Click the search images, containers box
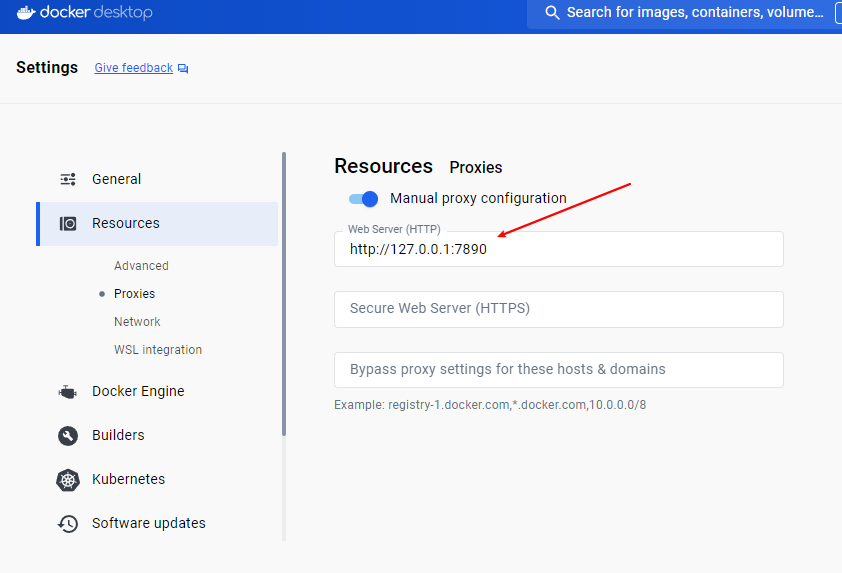 (684, 13)
